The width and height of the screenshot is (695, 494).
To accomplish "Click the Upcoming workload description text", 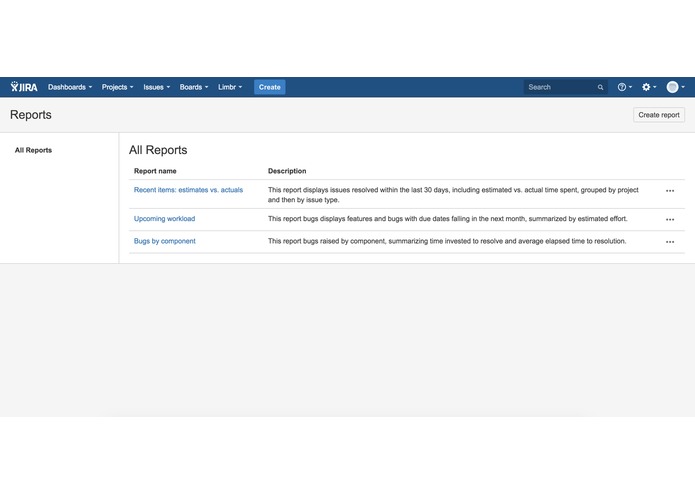I will click(x=448, y=218).
